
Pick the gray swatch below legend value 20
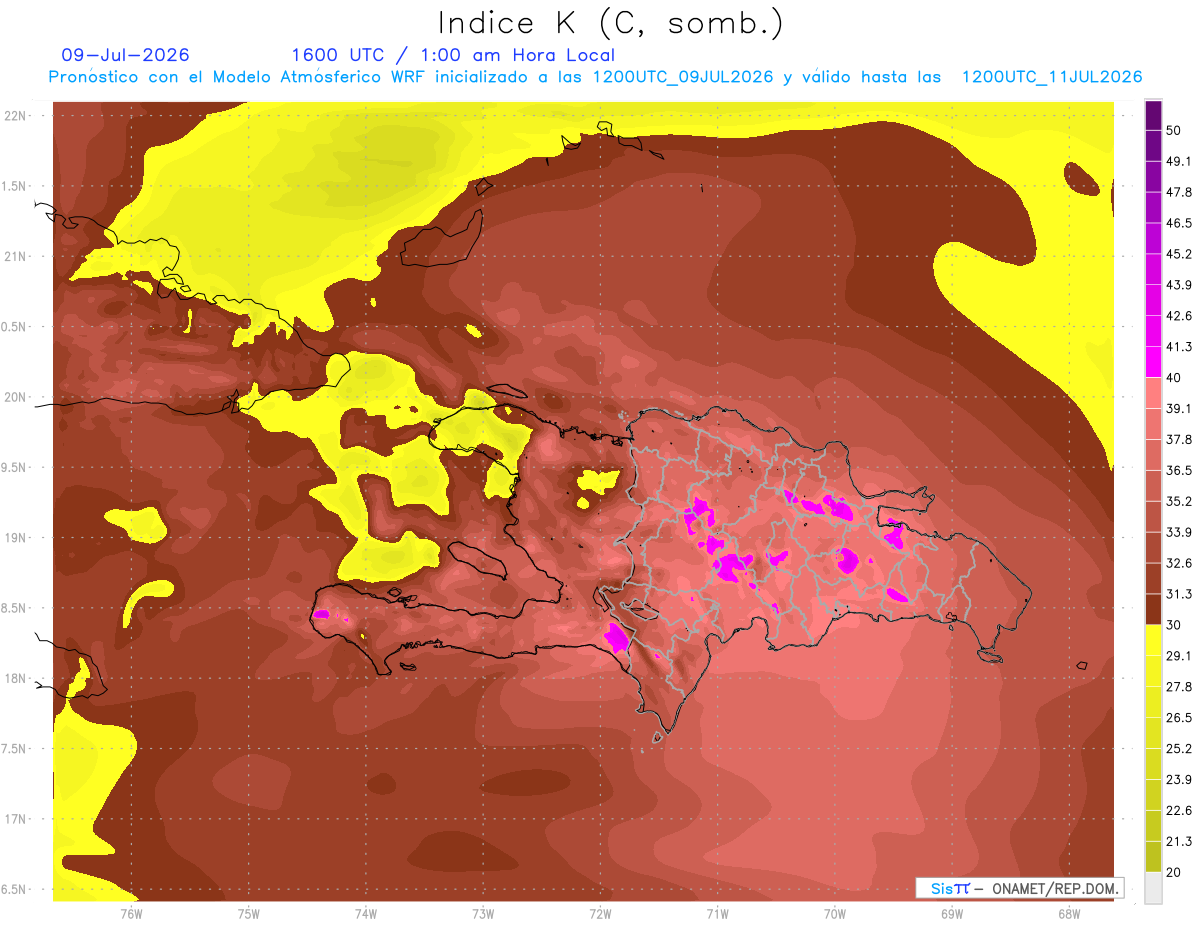(1153, 887)
